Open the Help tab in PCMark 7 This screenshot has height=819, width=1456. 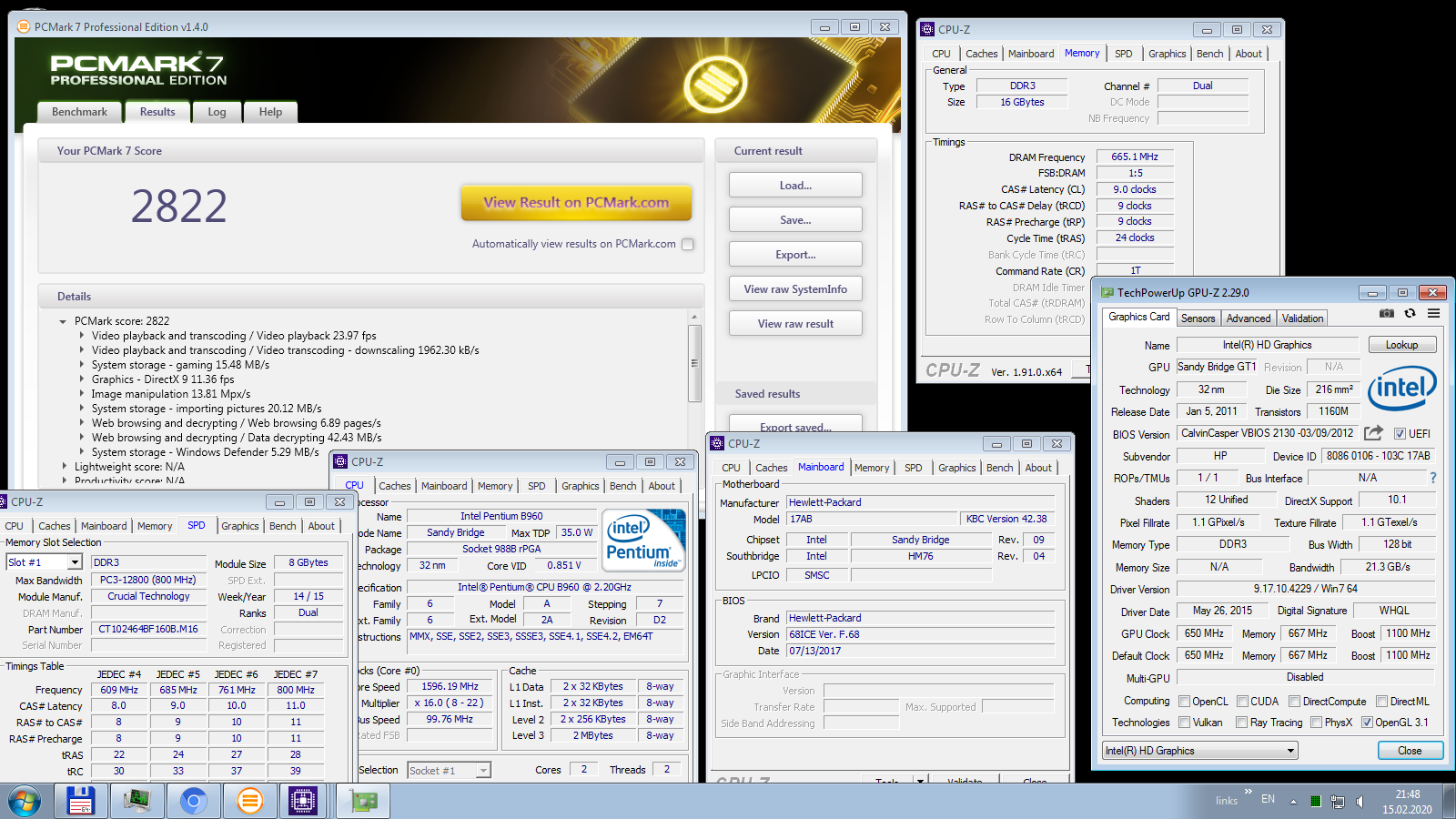(270, 112)
